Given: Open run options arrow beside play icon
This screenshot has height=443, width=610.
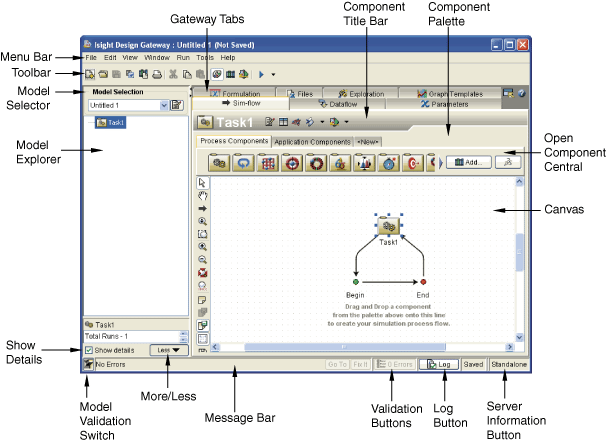Looking at the screenshot, I should 273,74.
